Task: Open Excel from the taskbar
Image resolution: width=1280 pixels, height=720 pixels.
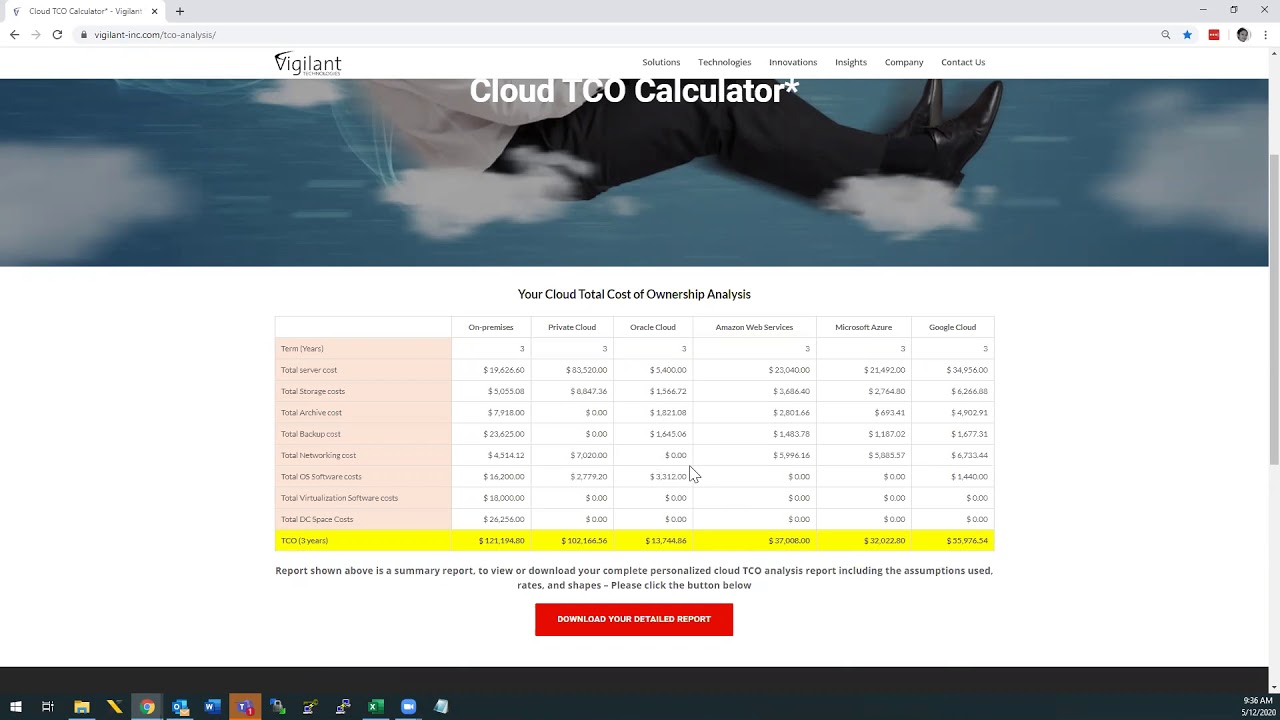Action: pyautogui.click(x=375, y=707)
